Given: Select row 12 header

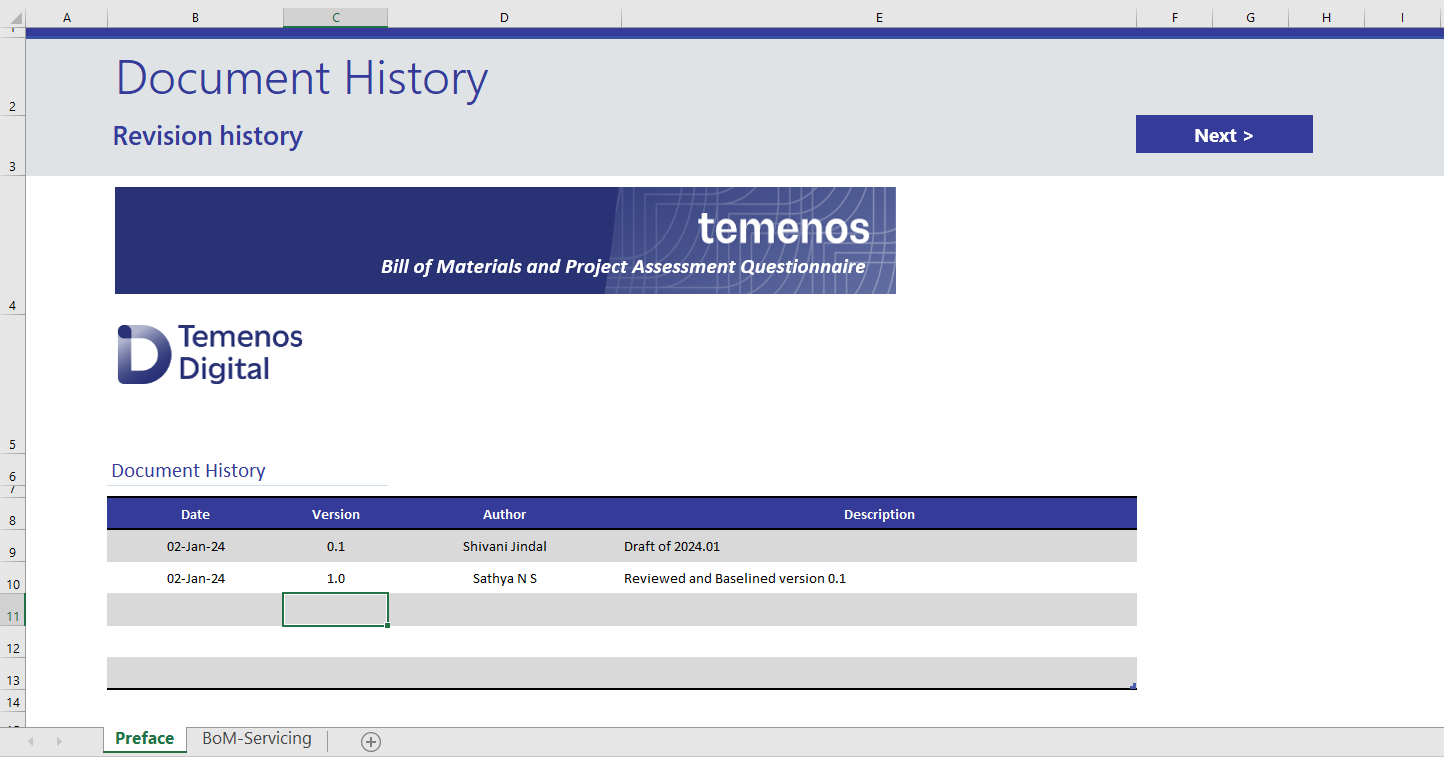Looking at the screenshot, I should 12,642.
